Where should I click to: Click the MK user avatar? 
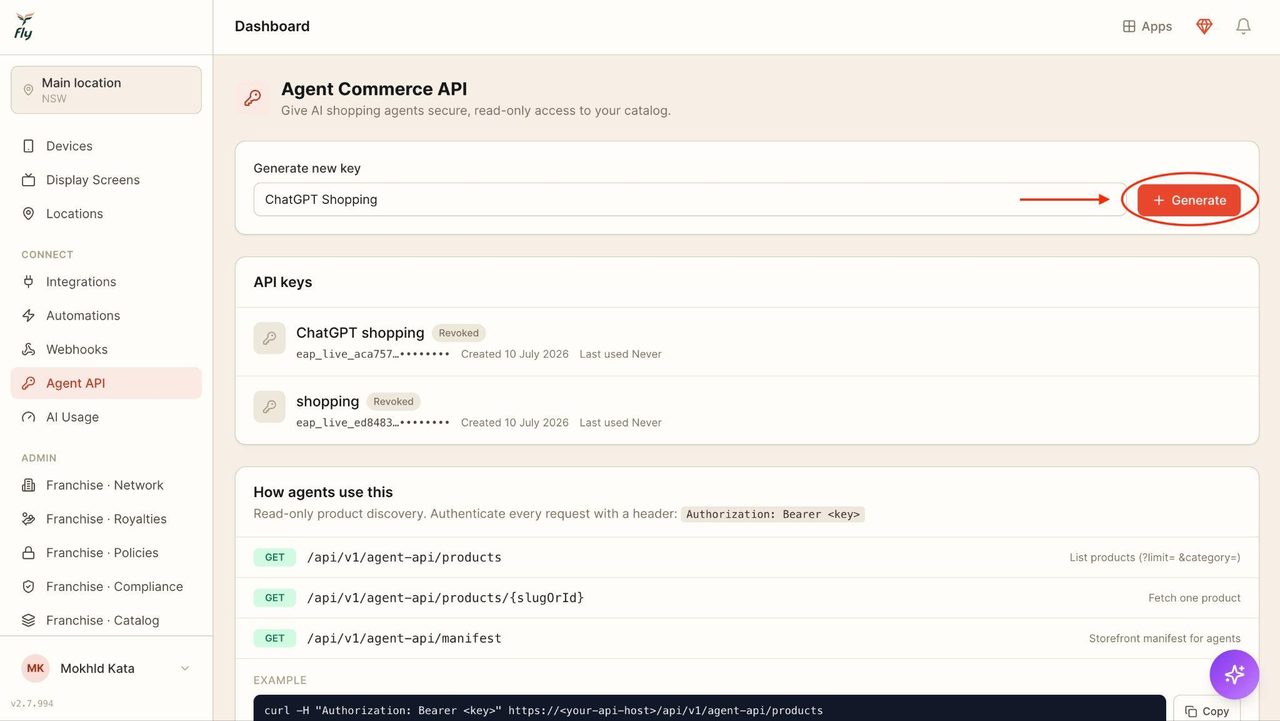click(x=36, y=669)
